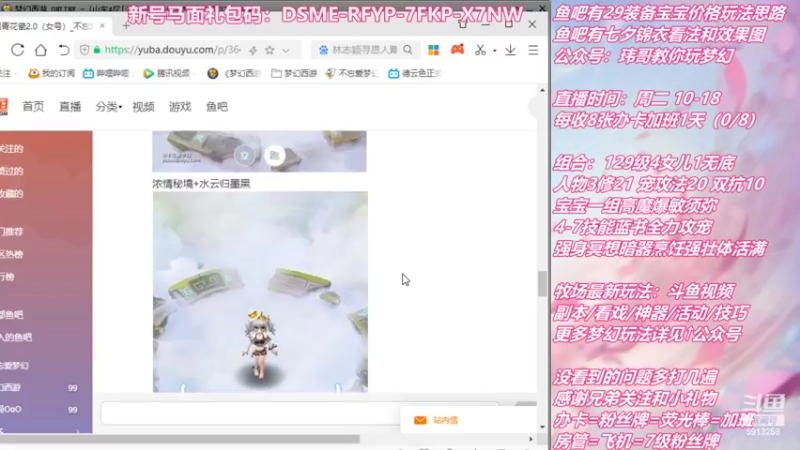Open the 梦幻西游 folder bookmark
This screenshot has height=450, width=800.
pos(294,73)
